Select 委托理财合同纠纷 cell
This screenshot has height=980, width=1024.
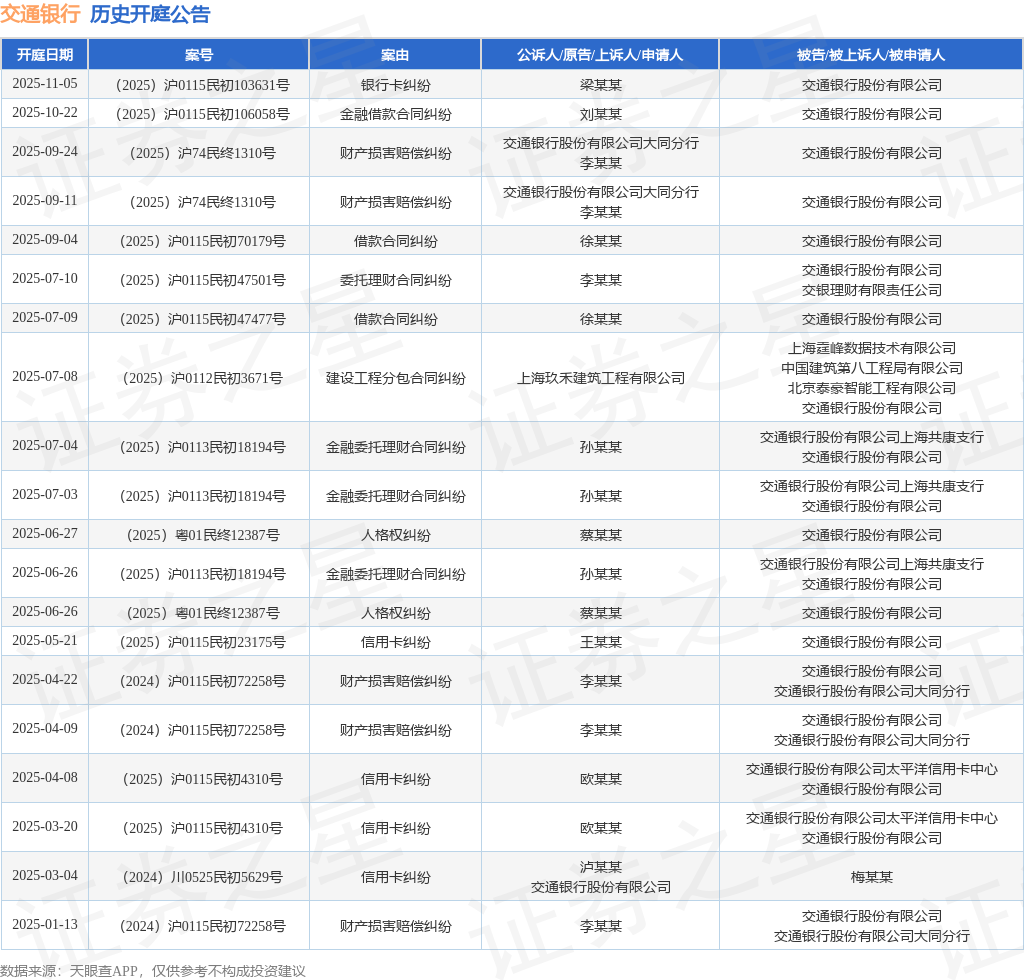click(395, 281)
